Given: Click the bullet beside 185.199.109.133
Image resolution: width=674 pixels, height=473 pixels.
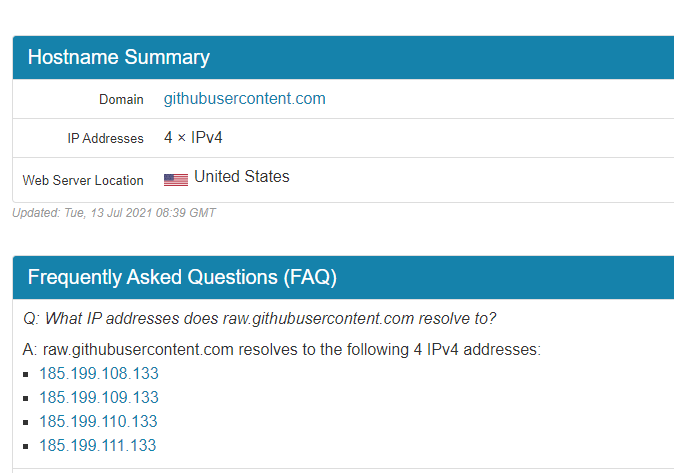Looking at the screenshot, I should pos(27,399).
